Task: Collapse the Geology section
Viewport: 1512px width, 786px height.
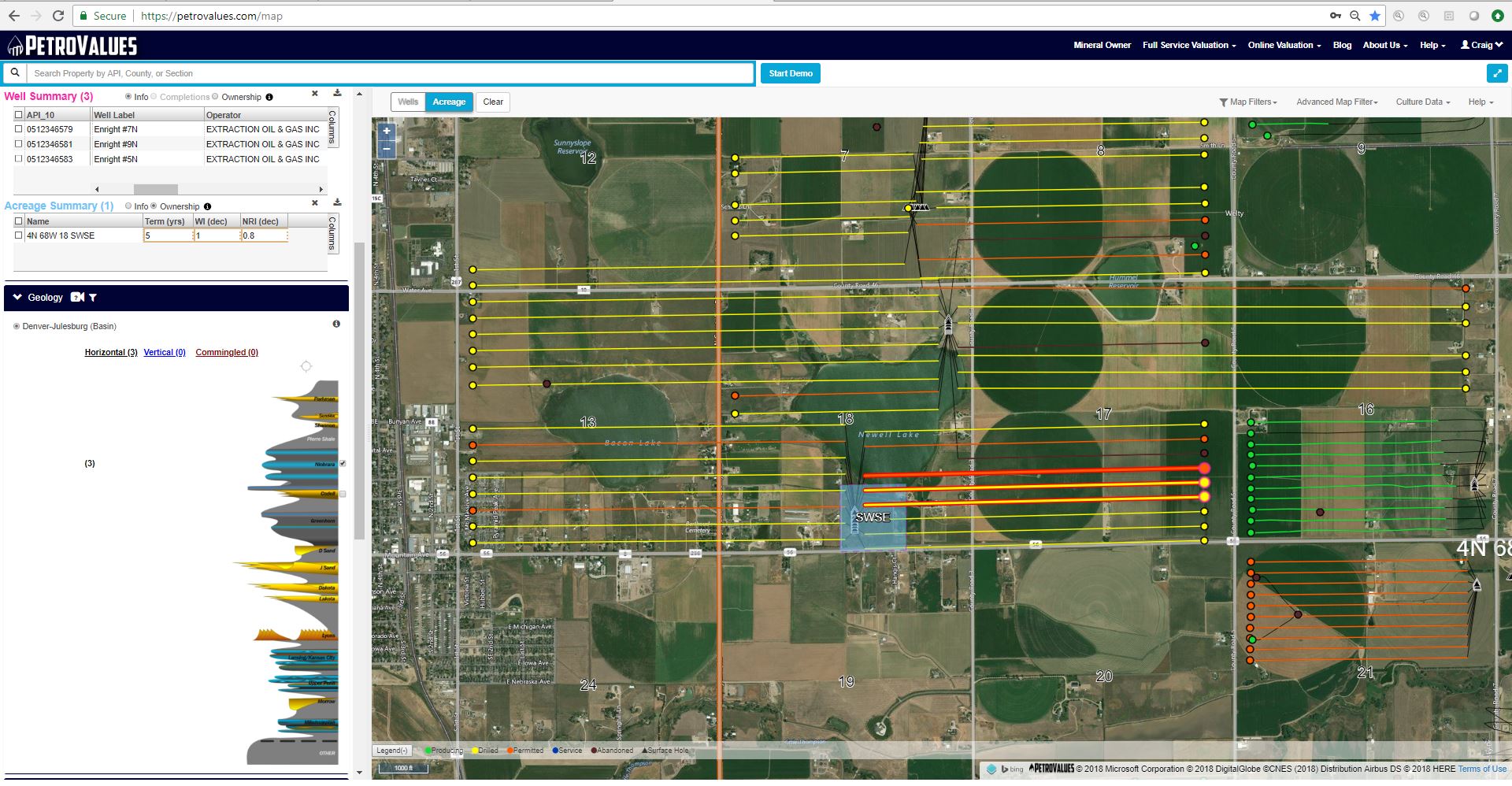Action: tap(17, 298)
